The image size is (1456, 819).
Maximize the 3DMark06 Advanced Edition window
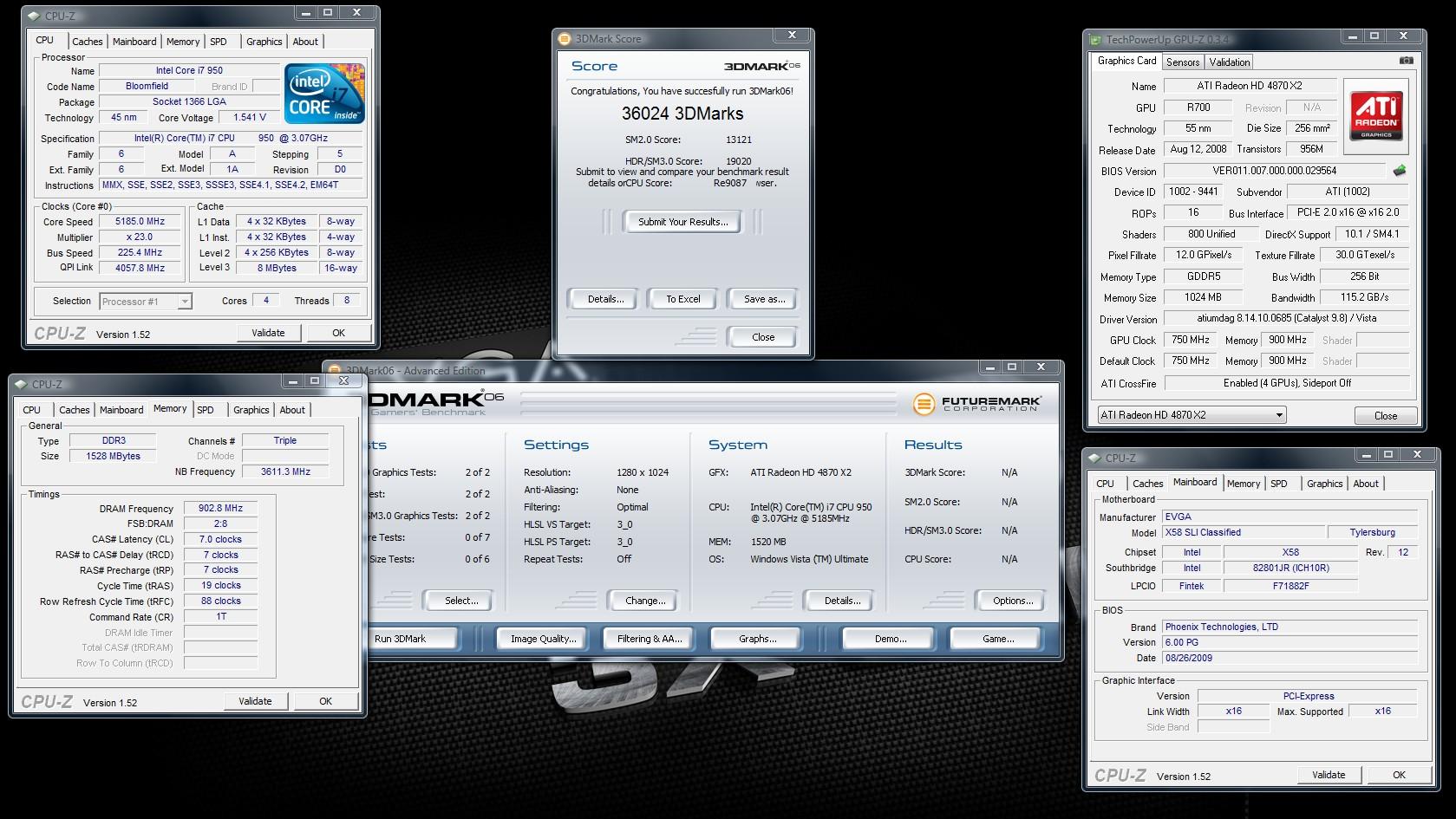pyautogui.click(x=1011, y=367)
